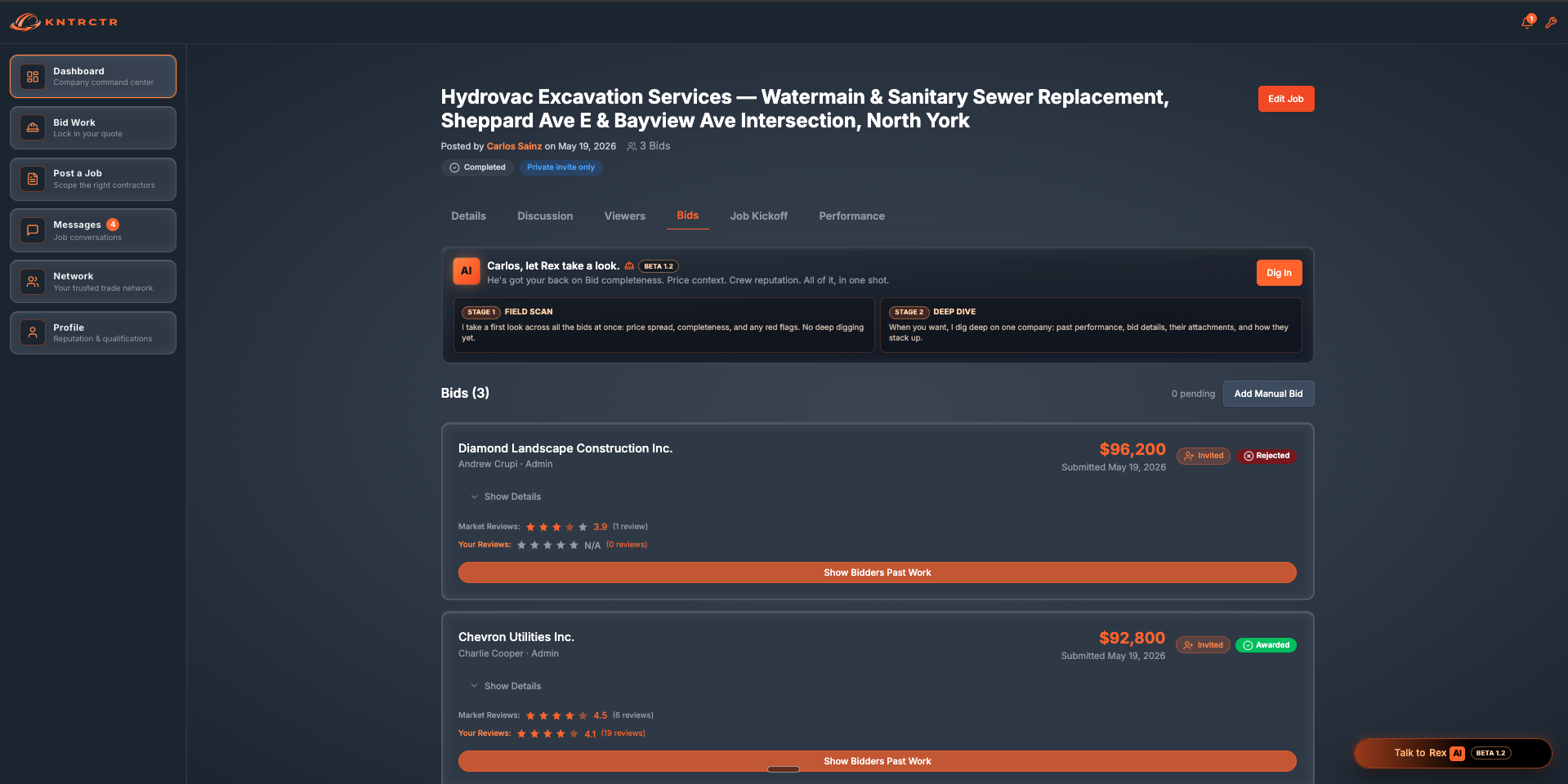Screen dimensions: 1568x784
Task: Click the Awarded check icon on Chevron bid
Action: point(1248,645)
